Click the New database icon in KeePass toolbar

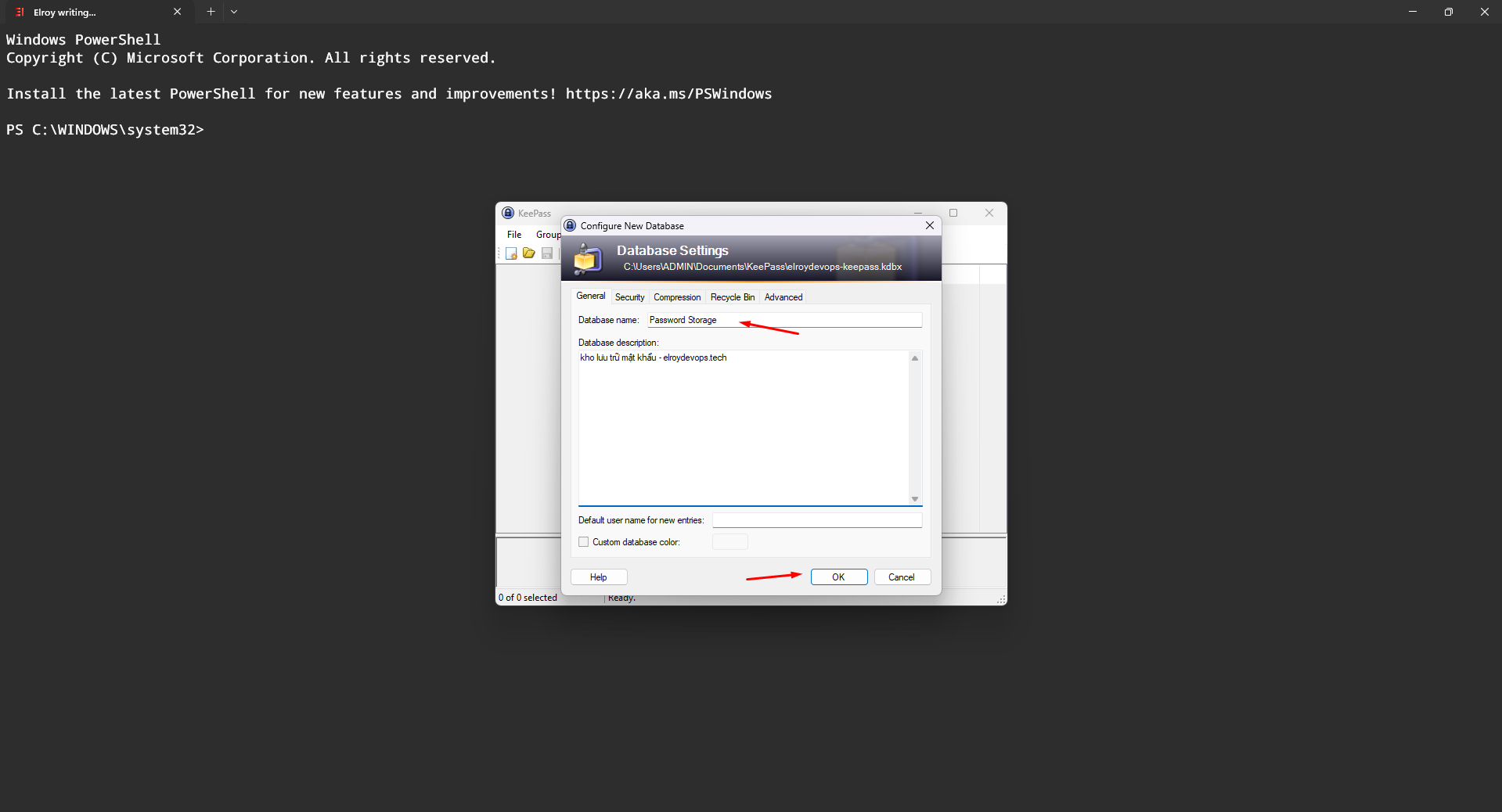[x=511, y=253]
